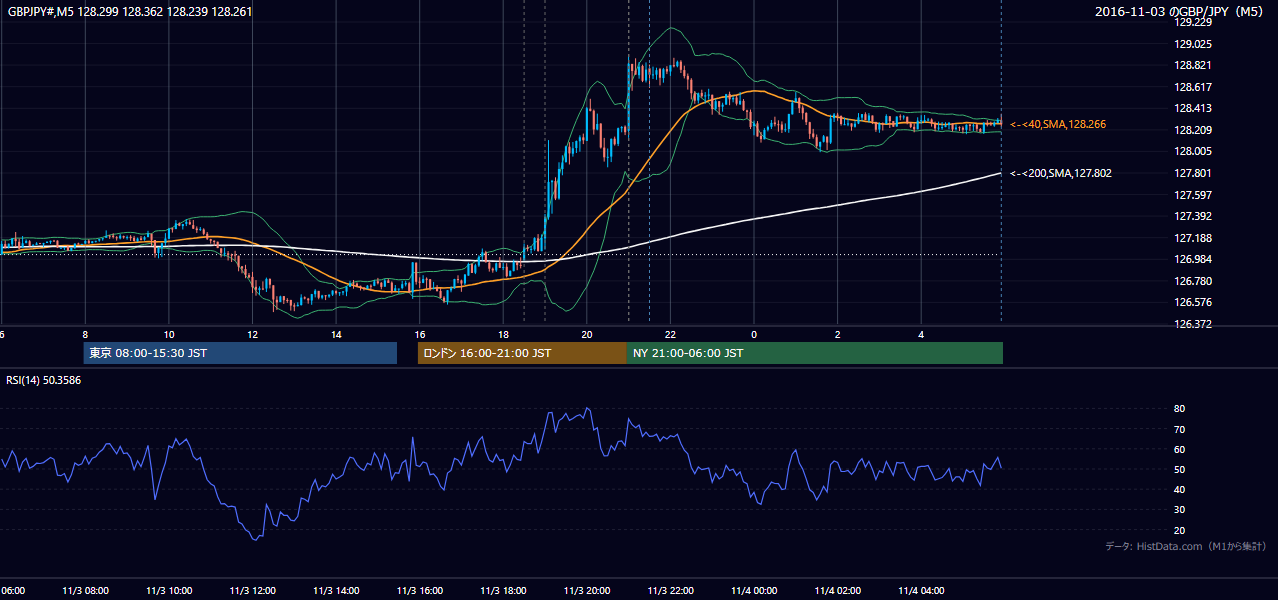The image size is (1278, 600).
Task: Open the HistData.com data source credit
Action: pos(1186,546)
